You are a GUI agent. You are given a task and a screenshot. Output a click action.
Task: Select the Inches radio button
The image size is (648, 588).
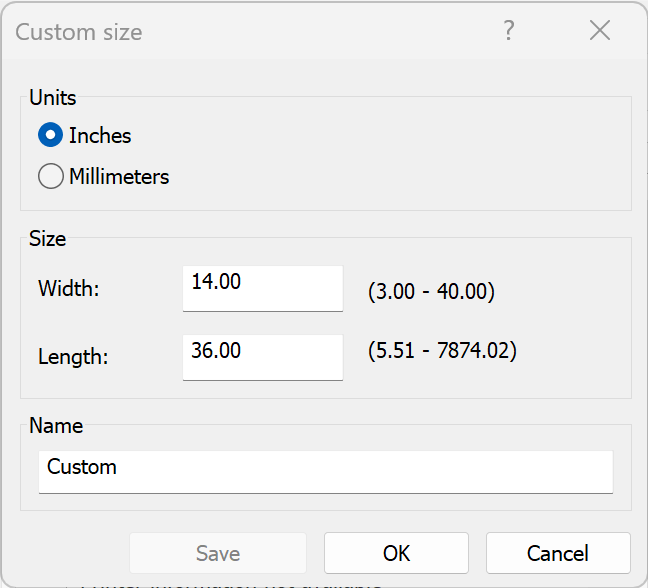50,135
